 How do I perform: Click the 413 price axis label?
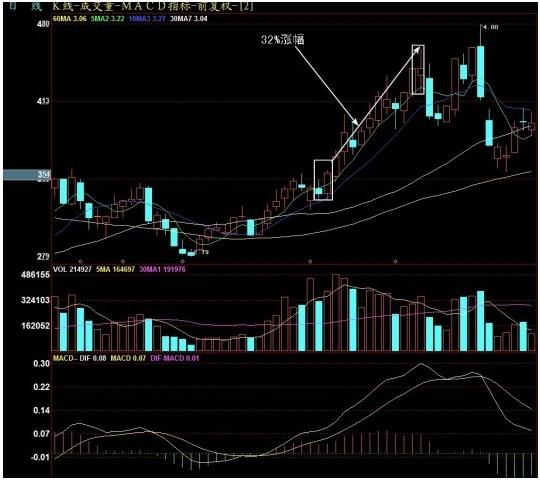click(43, 101)
